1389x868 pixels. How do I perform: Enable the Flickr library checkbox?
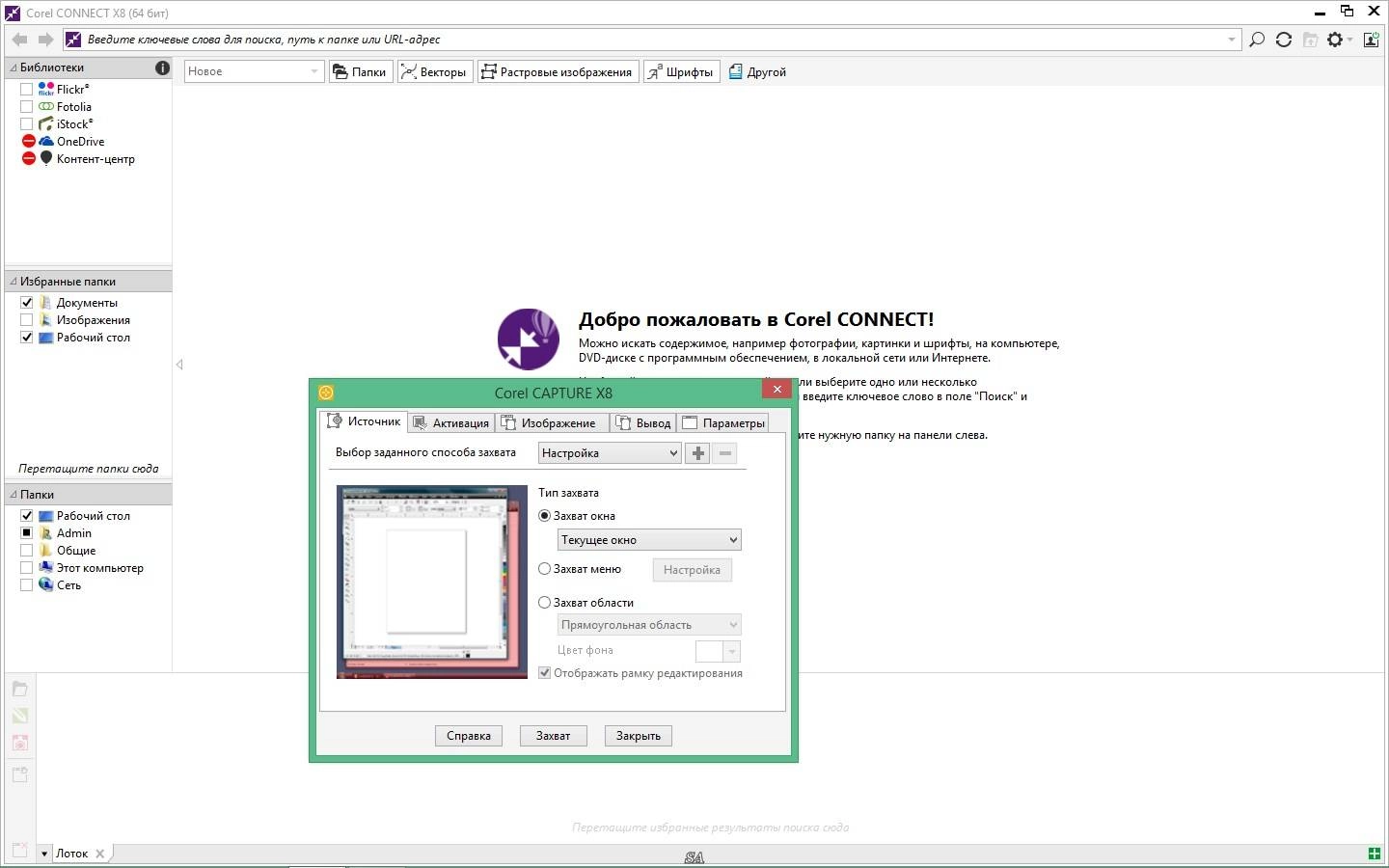click(27, 89)
